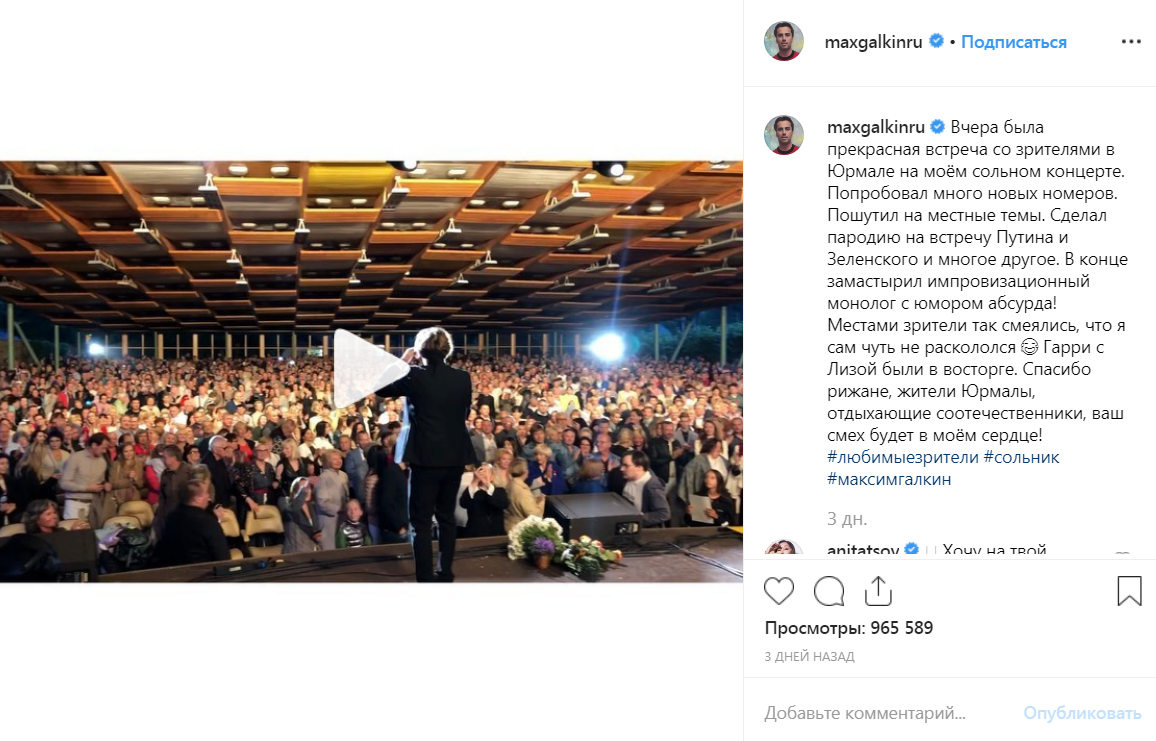Open the three-dot more options menu
This screenshot has width=1156, height=741.
pyautogui.click(x=1131, y=41)
